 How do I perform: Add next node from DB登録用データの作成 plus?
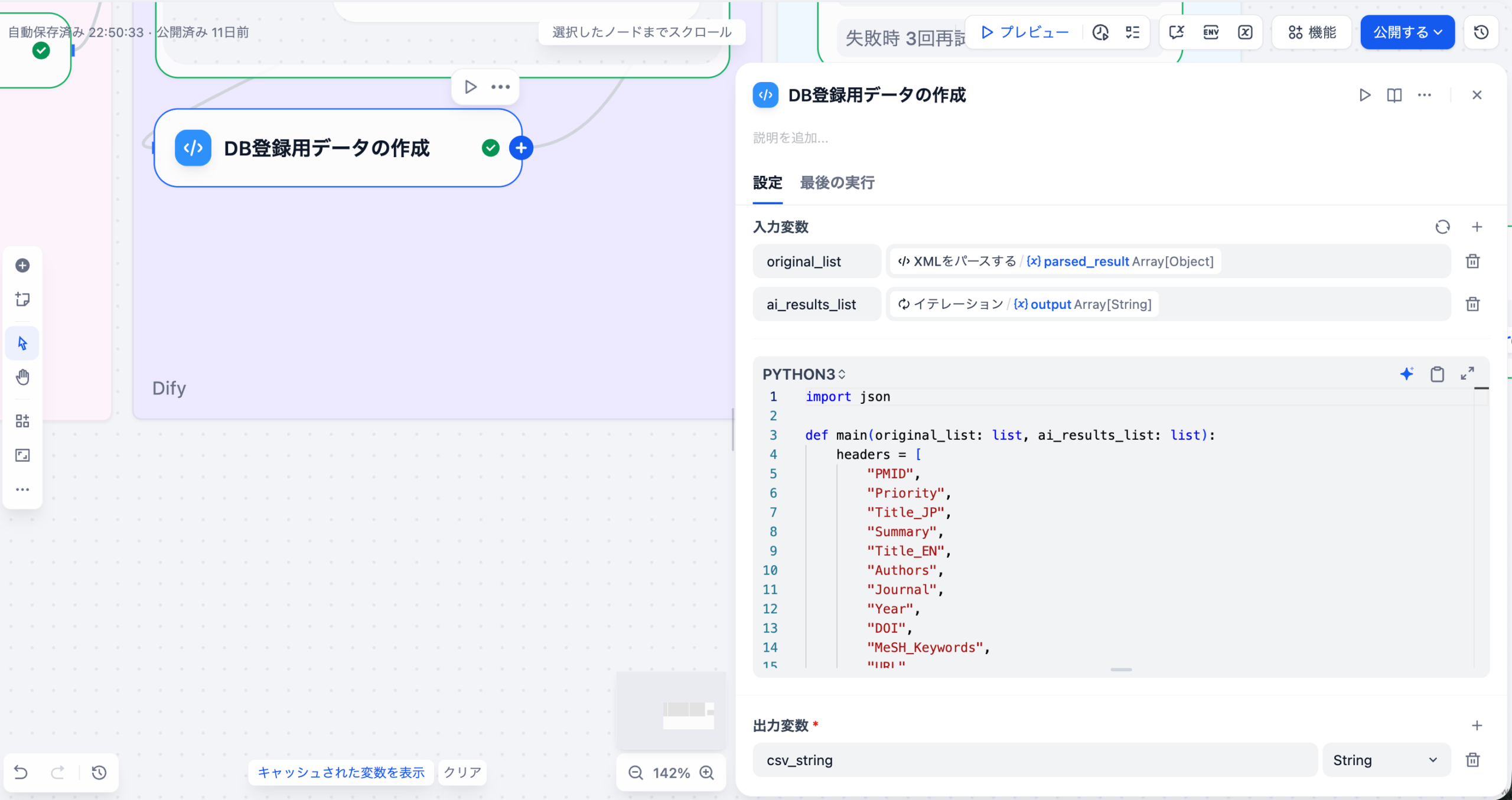(521, 148)
